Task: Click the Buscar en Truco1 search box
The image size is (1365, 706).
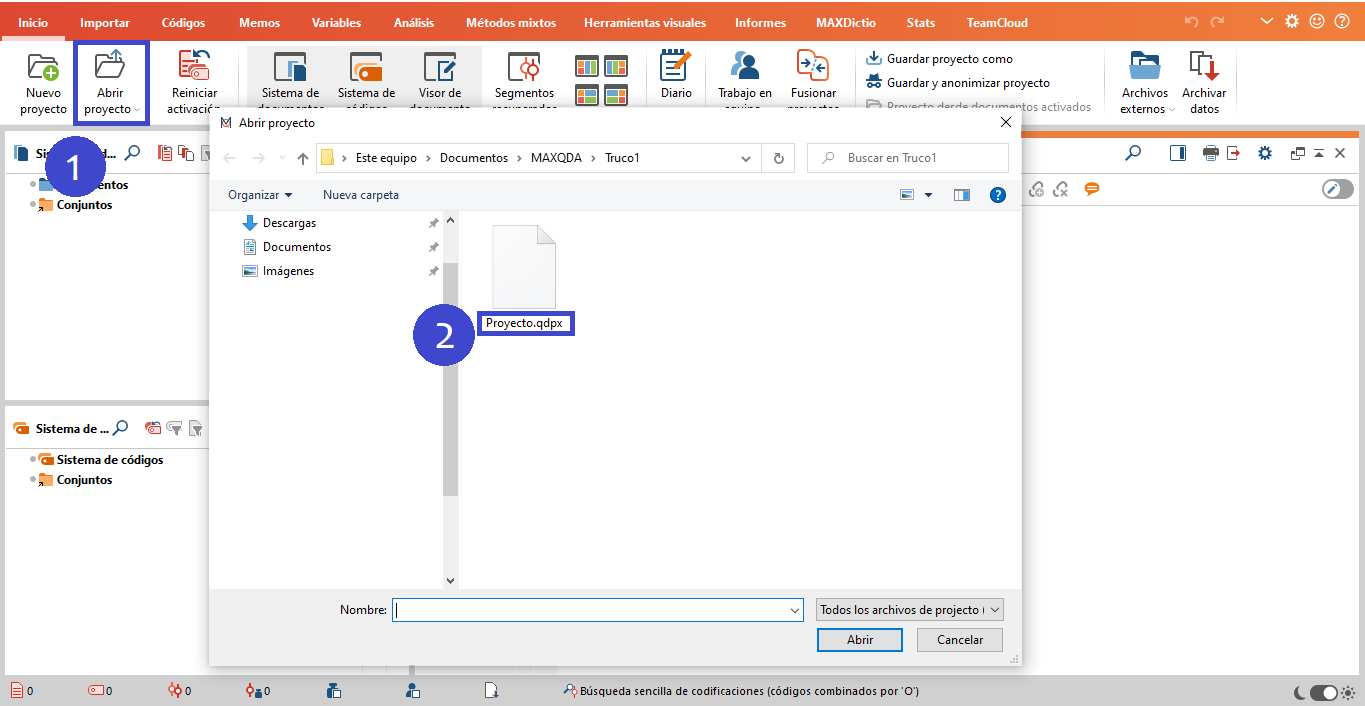Action: click(x=908, y=158)
